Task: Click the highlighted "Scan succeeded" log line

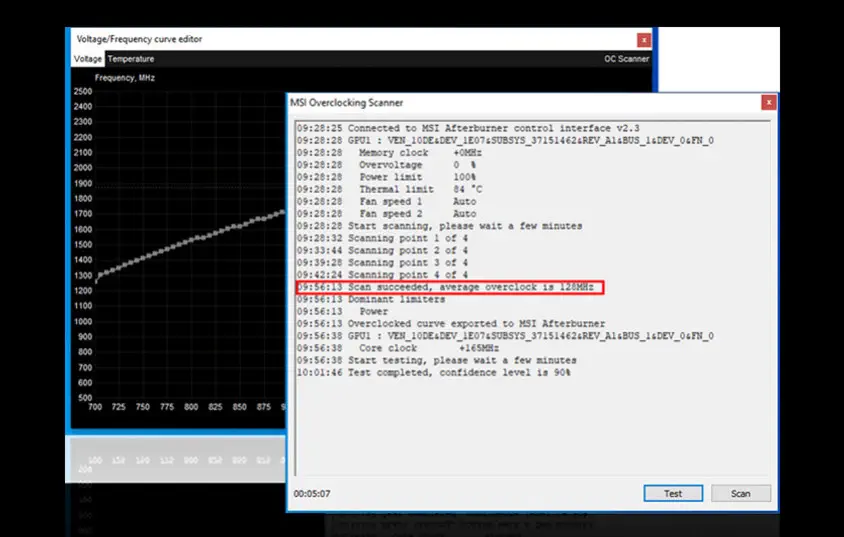Action: point(450,287)
